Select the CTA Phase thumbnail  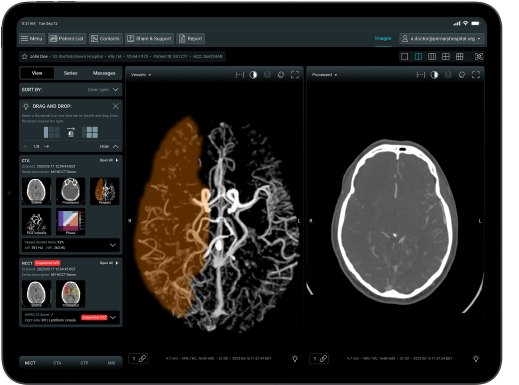click(70, 222)
